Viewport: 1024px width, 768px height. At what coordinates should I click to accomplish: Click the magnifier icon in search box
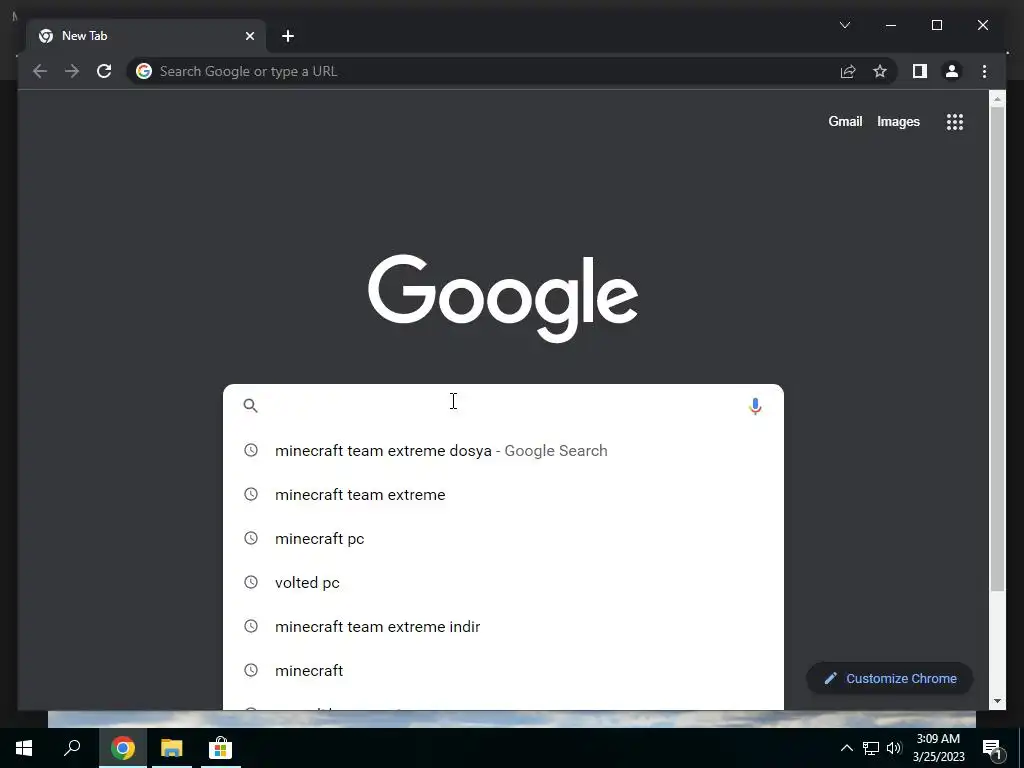250,406
